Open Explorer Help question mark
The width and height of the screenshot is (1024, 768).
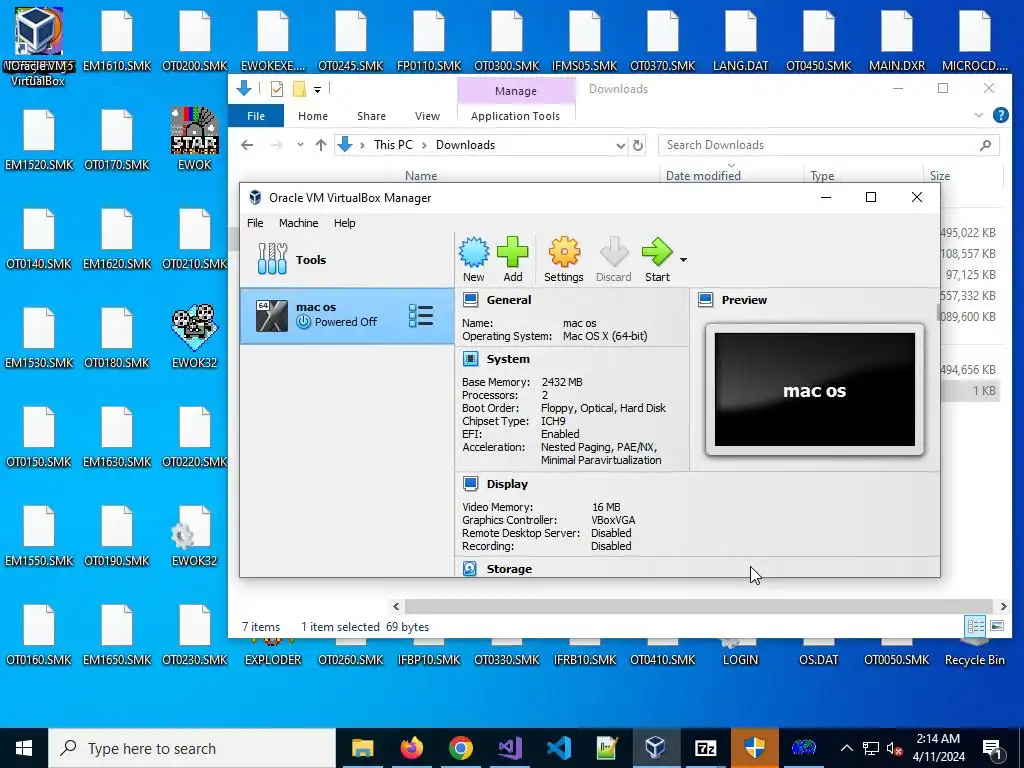click(1000, 115)
